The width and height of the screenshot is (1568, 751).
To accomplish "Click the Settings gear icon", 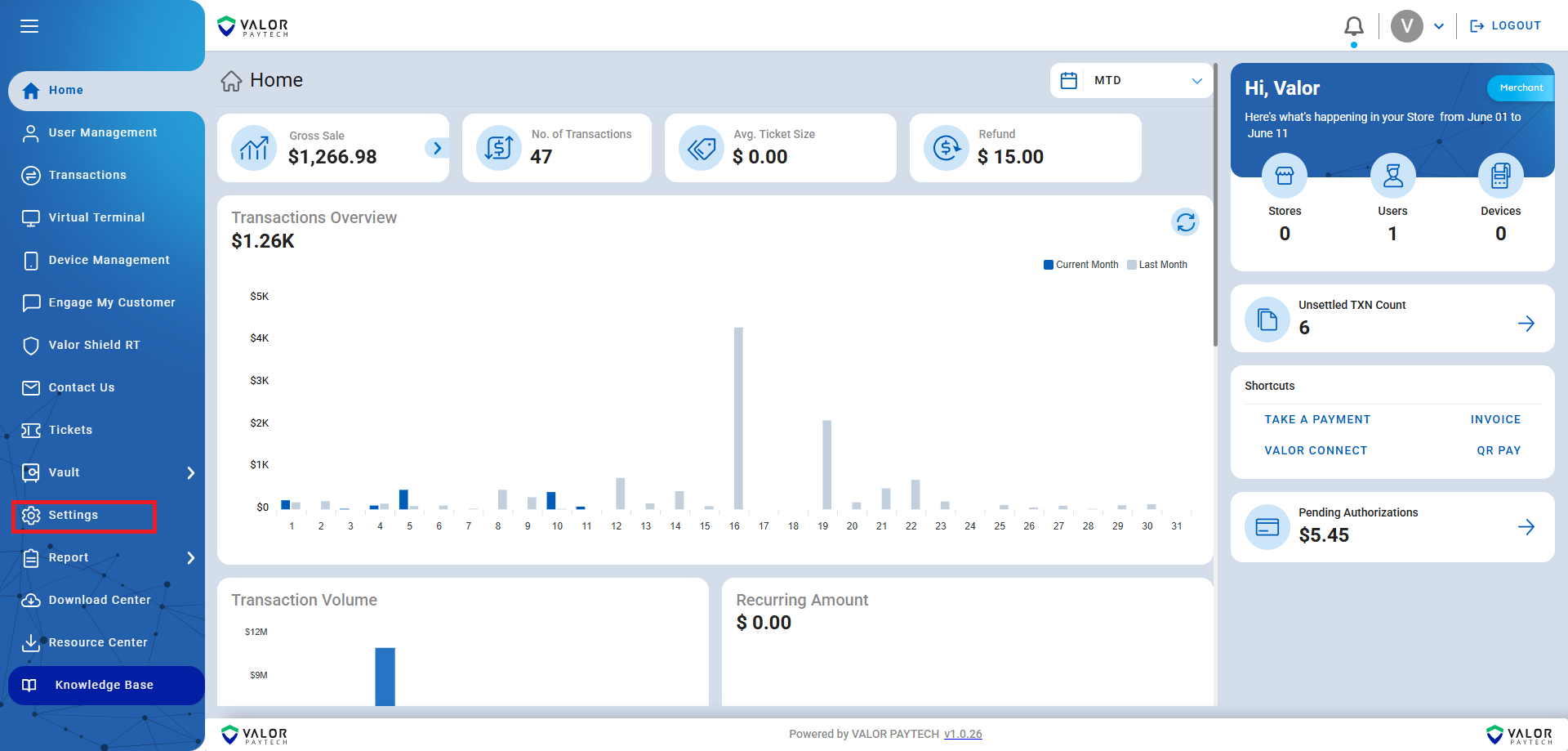I will click(x=31, y=516).
